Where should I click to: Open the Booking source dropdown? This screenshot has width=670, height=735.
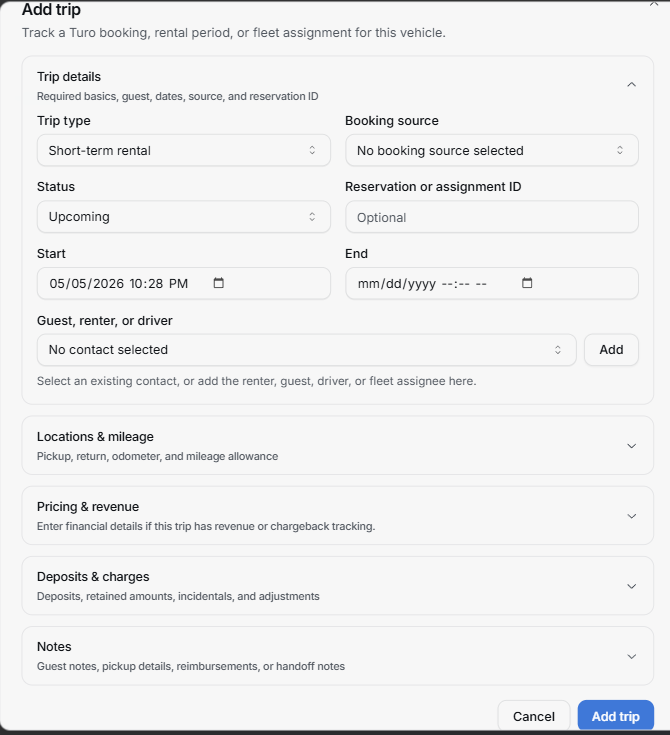pyautogui.click(x=492, y=150)
